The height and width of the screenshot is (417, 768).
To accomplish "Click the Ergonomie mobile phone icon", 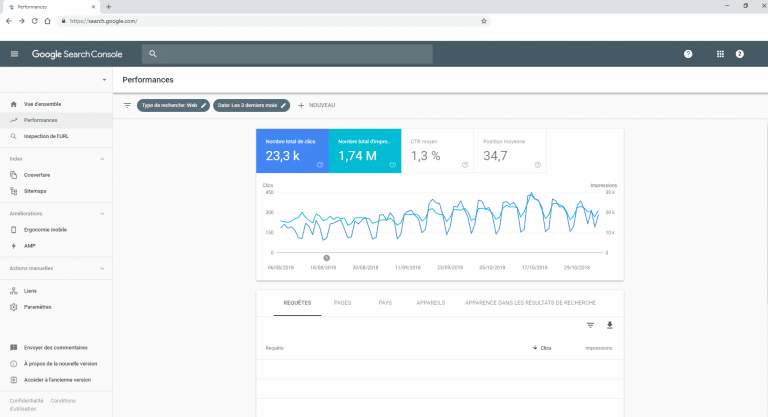I will click(14, 229).
